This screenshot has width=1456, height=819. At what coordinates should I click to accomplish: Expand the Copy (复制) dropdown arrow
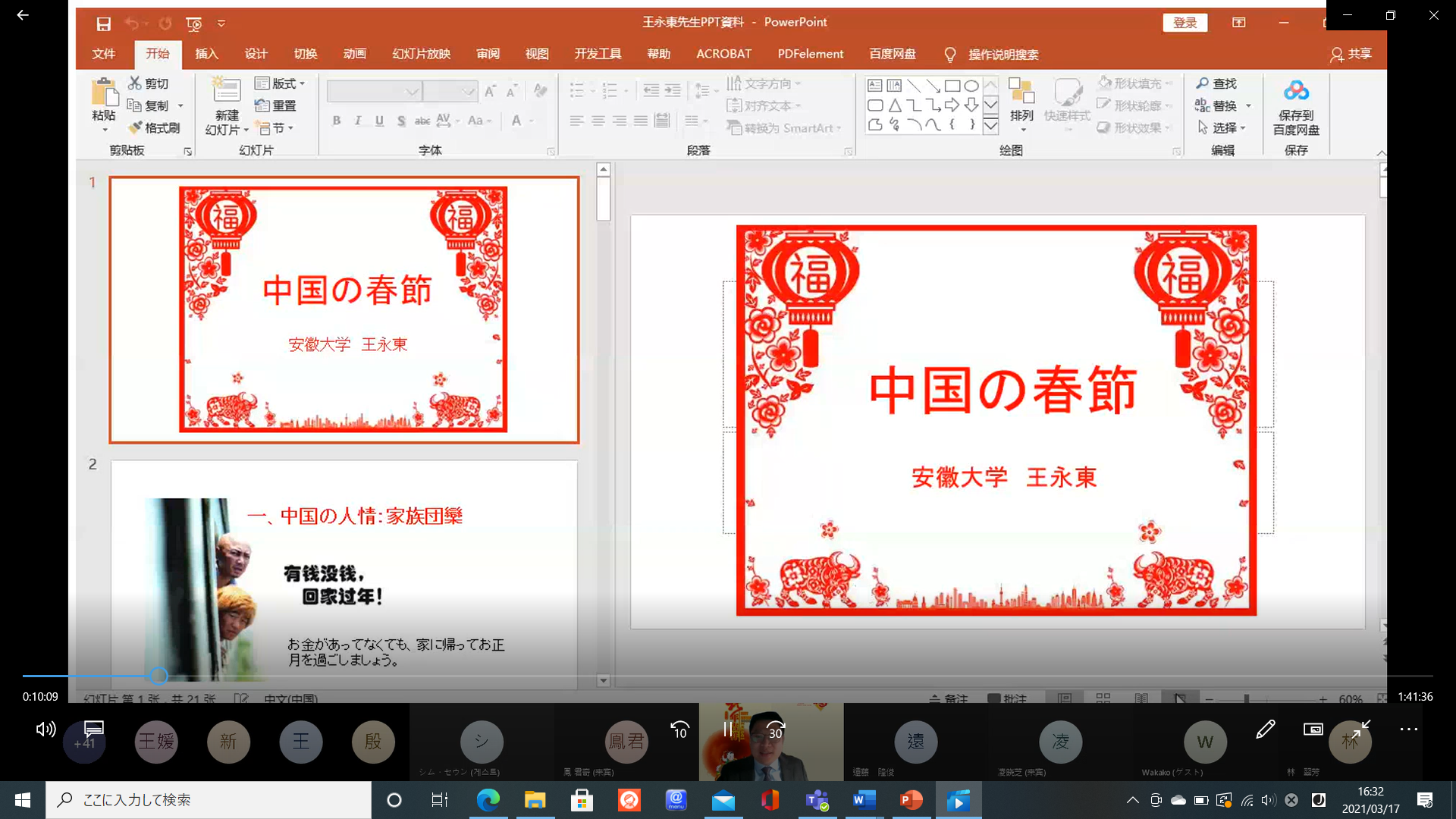[x=180, y=105]
